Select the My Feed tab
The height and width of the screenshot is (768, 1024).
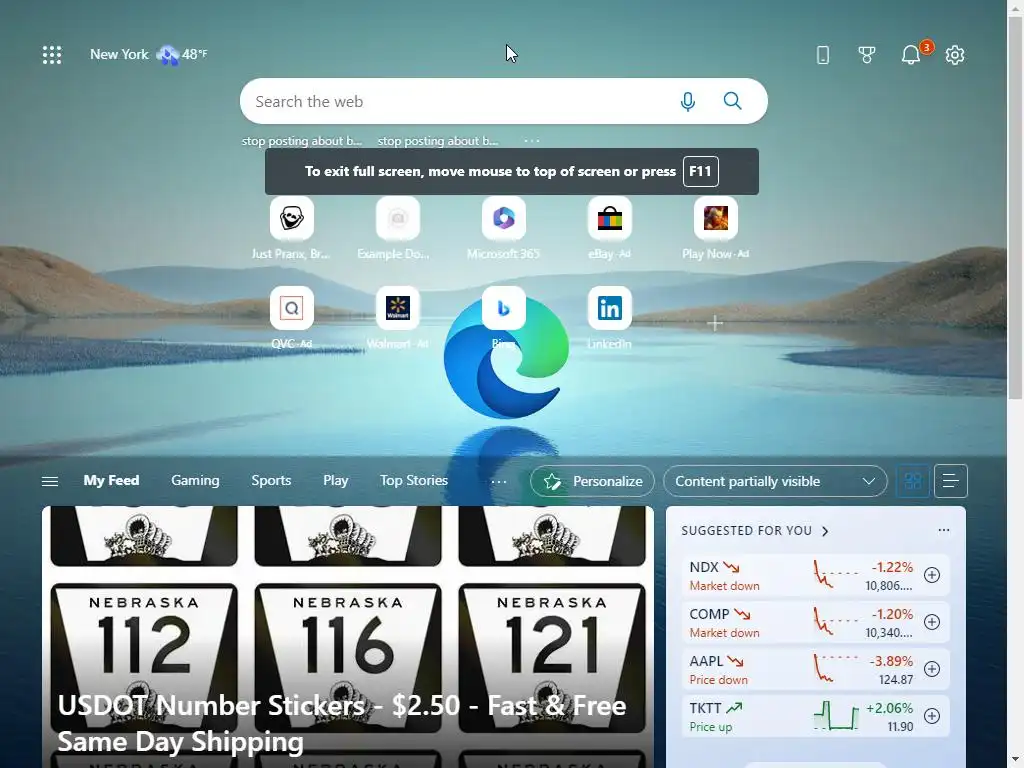[111, 481]
